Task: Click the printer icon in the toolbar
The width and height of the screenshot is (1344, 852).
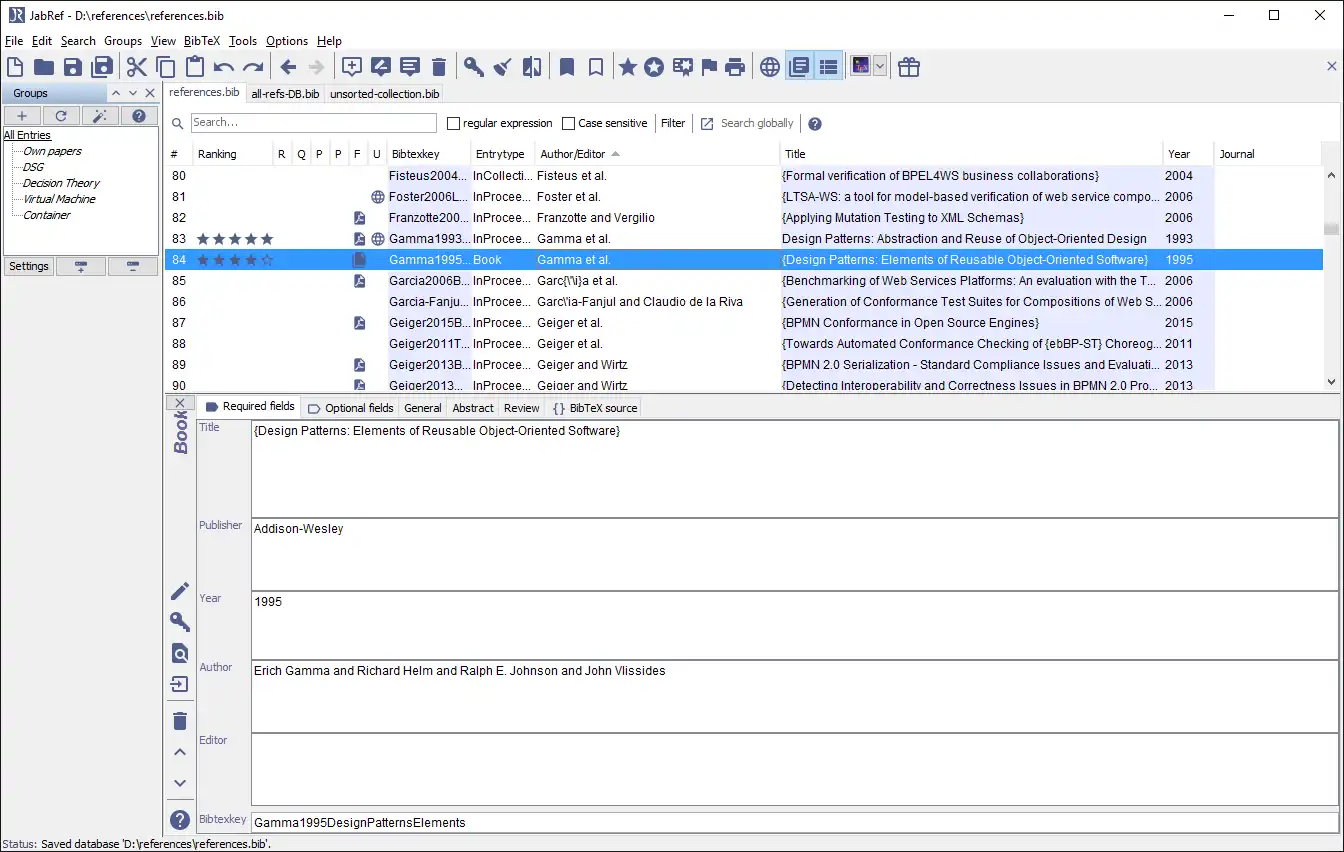Action: [735, 67]
